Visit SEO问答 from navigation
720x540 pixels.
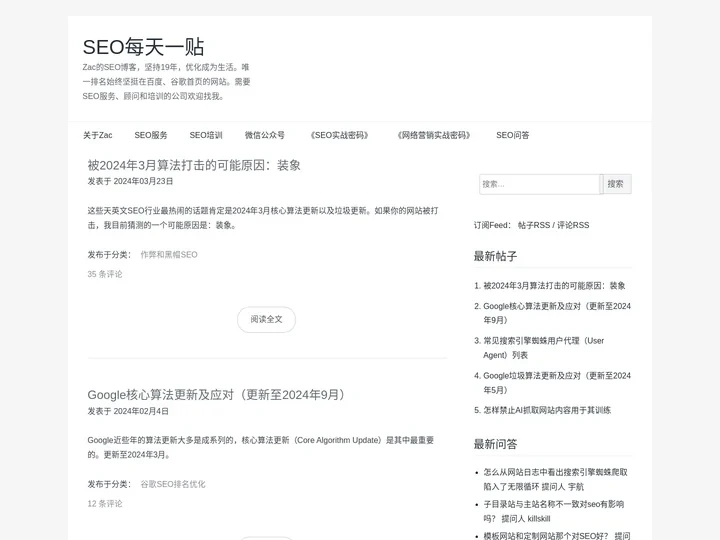(x=512, y=135)
